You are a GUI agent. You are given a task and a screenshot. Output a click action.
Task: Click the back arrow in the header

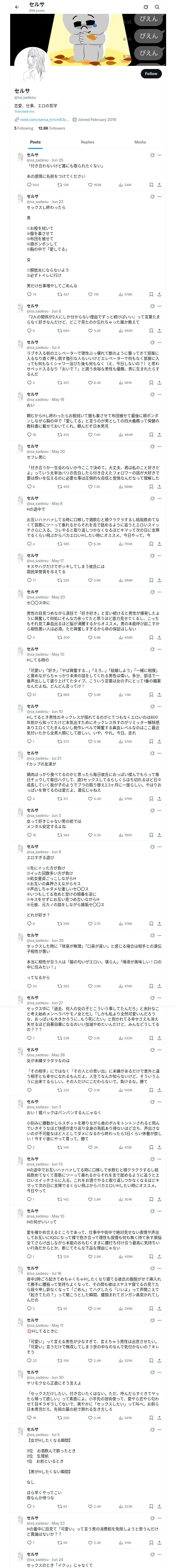(16, 7)
